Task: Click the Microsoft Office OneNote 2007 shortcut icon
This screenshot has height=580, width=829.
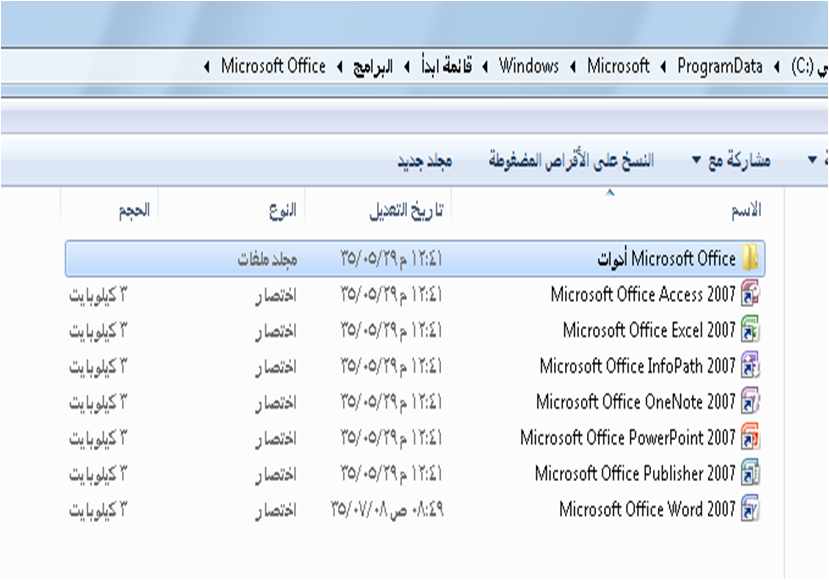Action: tap(750, 401)
